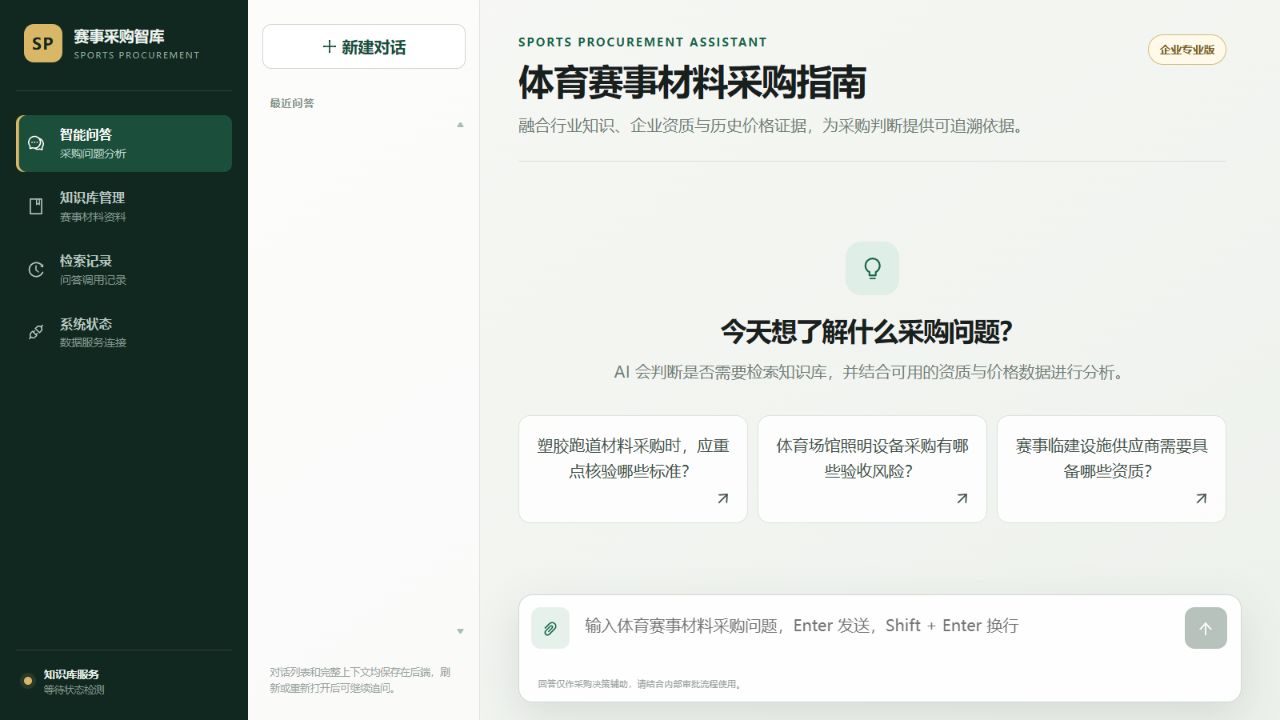Click the 系统状态 plug icon
This screenshot has height=720, width=1280.
tap(36, 332)
